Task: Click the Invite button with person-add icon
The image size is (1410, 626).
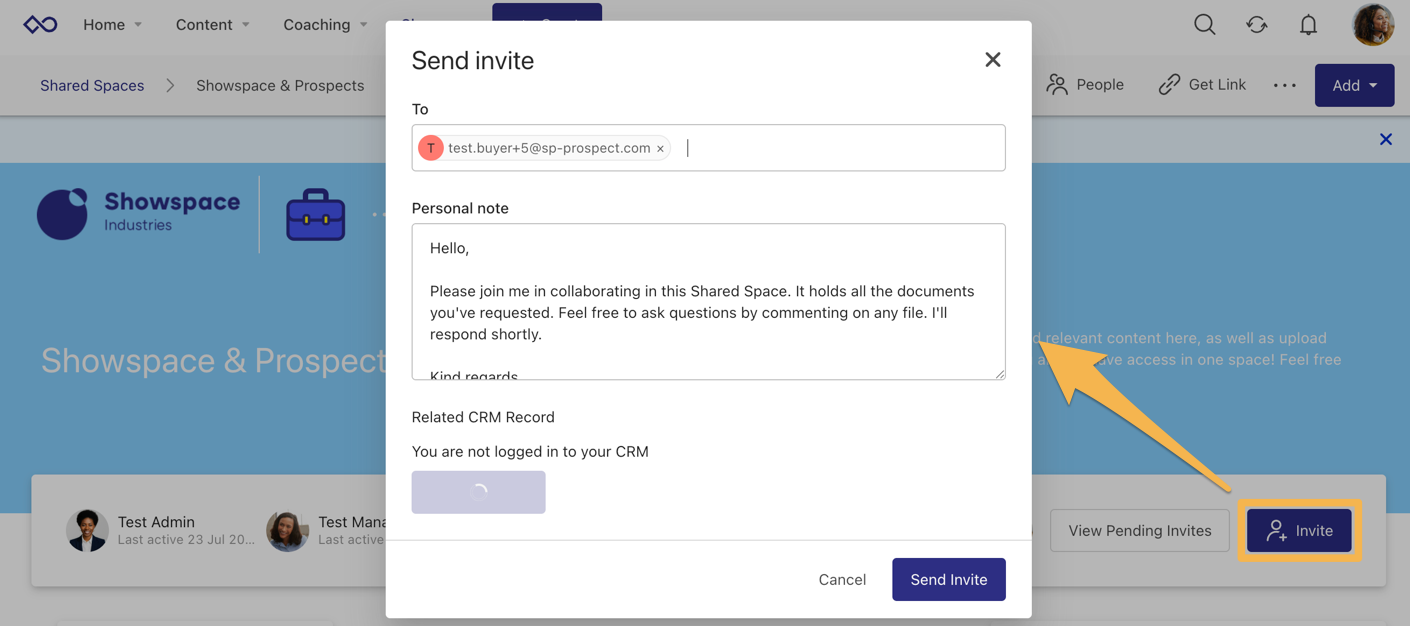Action: [x=1299, y=530]
